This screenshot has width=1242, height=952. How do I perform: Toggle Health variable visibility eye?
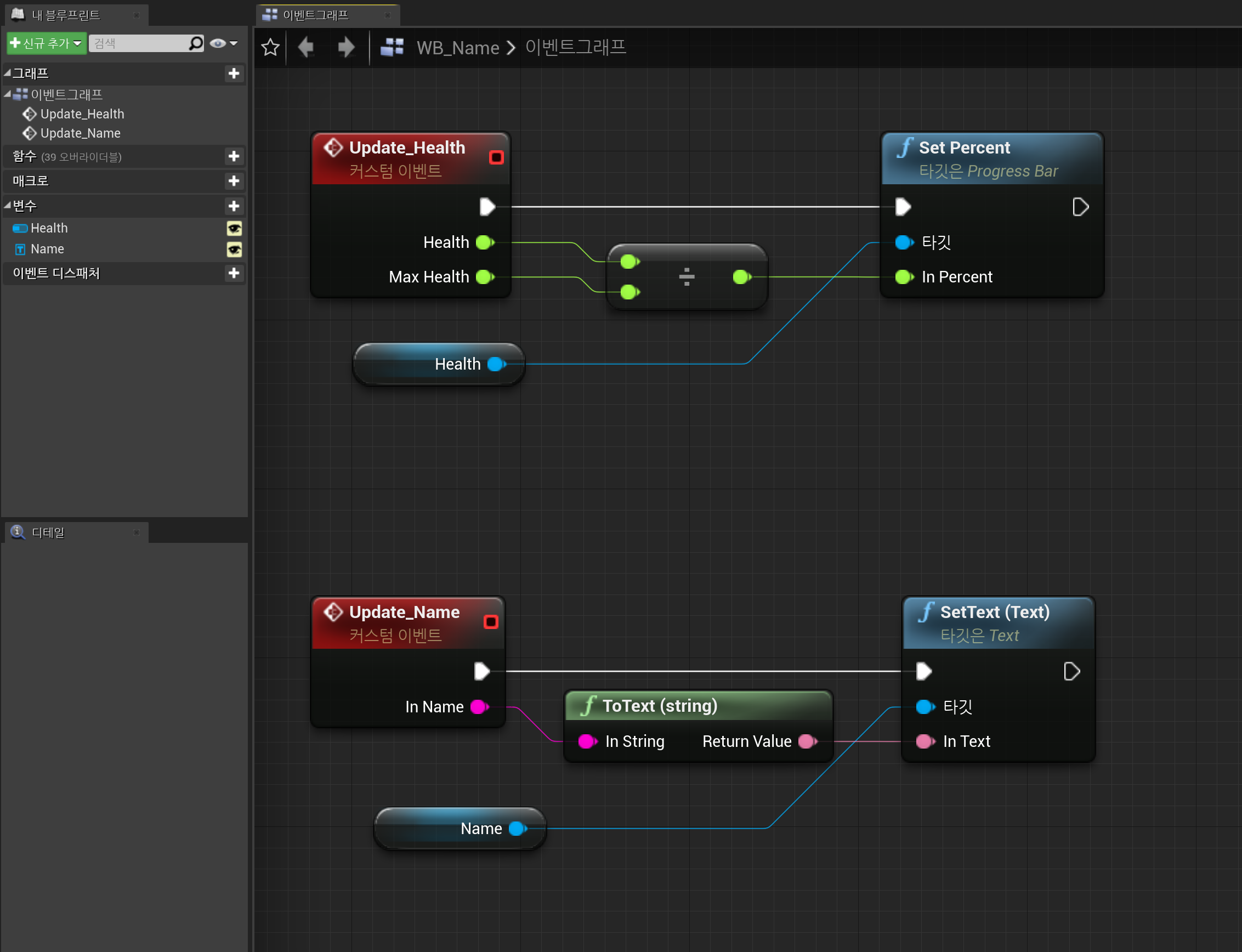234,228
